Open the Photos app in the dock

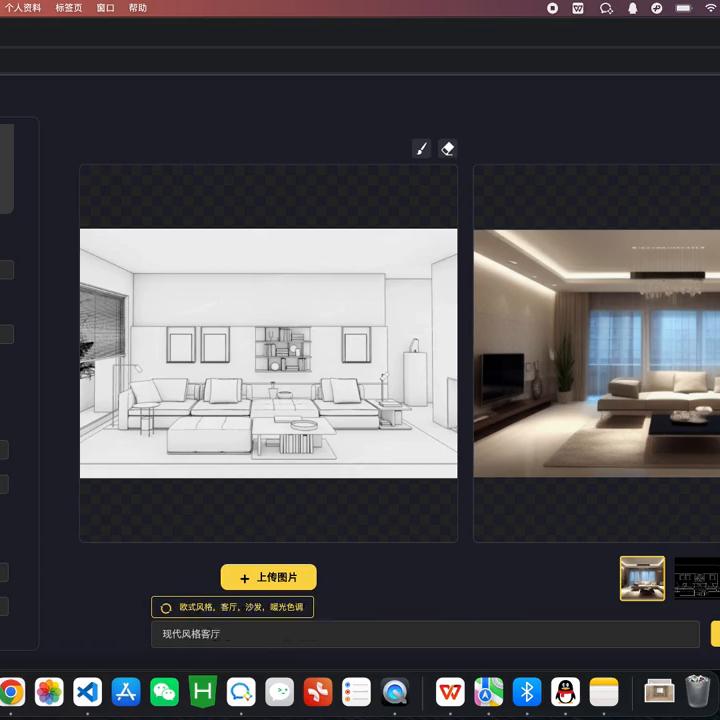click(x=49, y=691)
